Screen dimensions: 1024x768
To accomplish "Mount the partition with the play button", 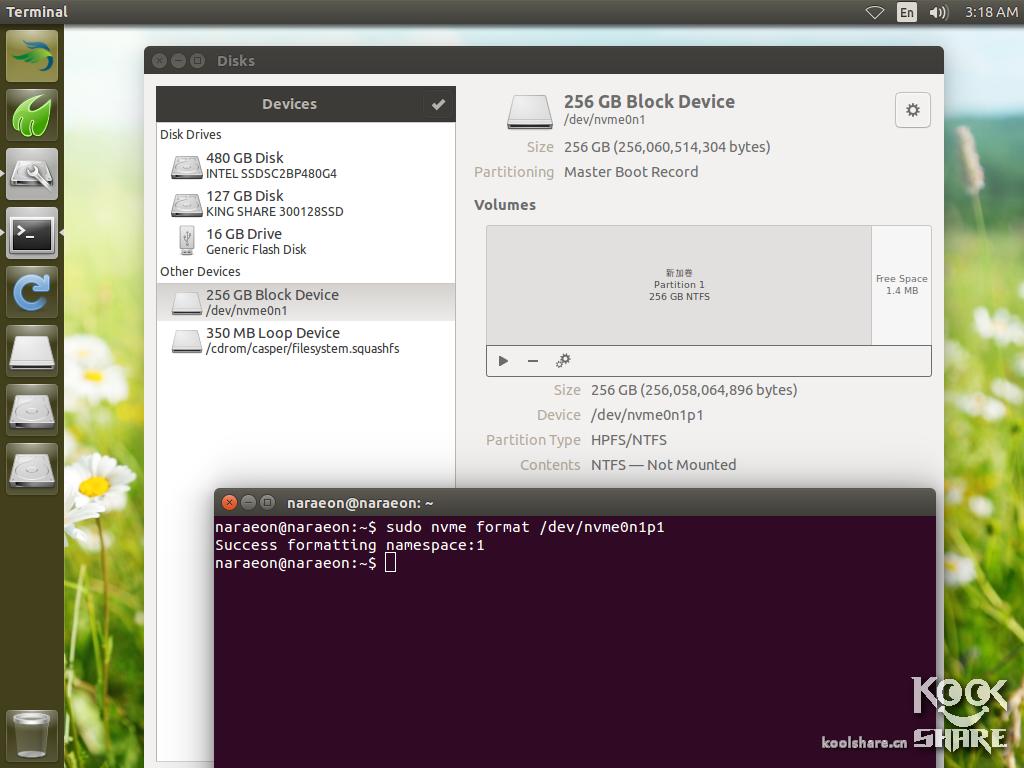I will coord(503,360).
